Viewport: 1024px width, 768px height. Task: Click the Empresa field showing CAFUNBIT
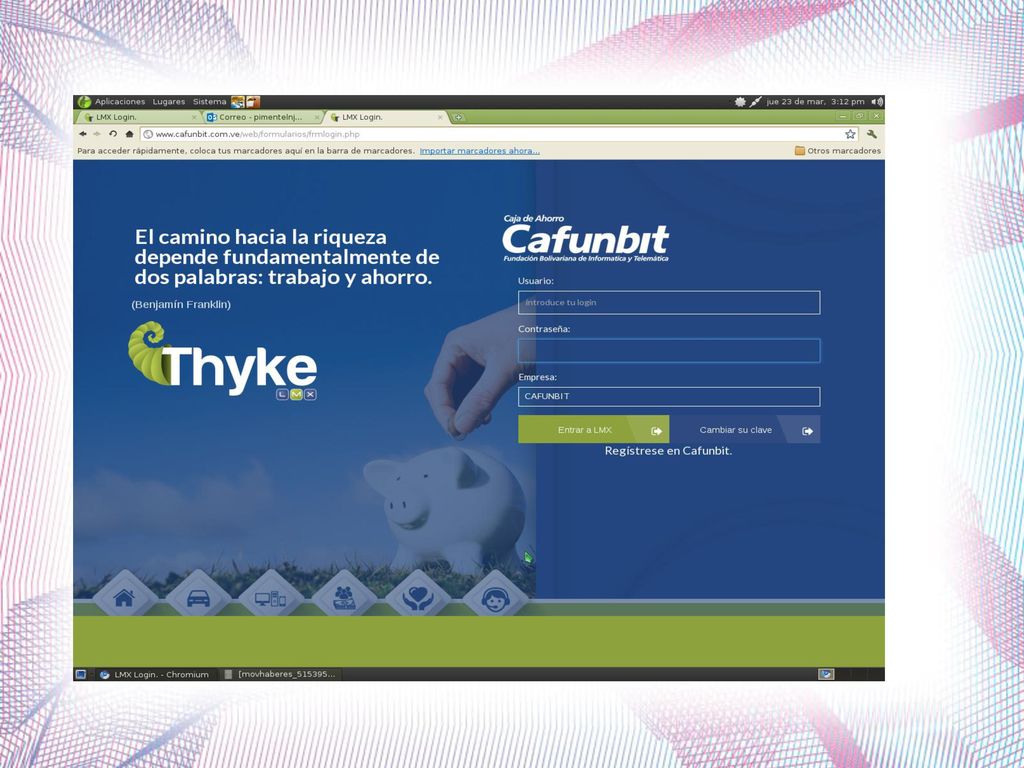[x=669, y=396]
